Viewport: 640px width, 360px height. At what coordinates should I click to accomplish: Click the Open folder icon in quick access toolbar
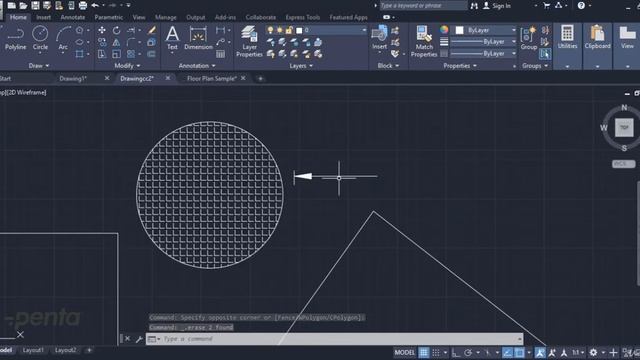tap(23, 6)
